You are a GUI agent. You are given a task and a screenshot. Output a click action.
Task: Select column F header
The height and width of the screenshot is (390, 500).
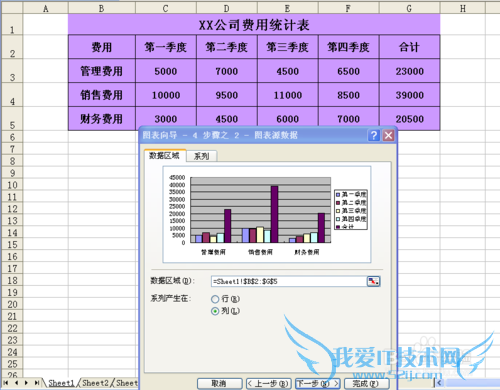pos(349,8)
